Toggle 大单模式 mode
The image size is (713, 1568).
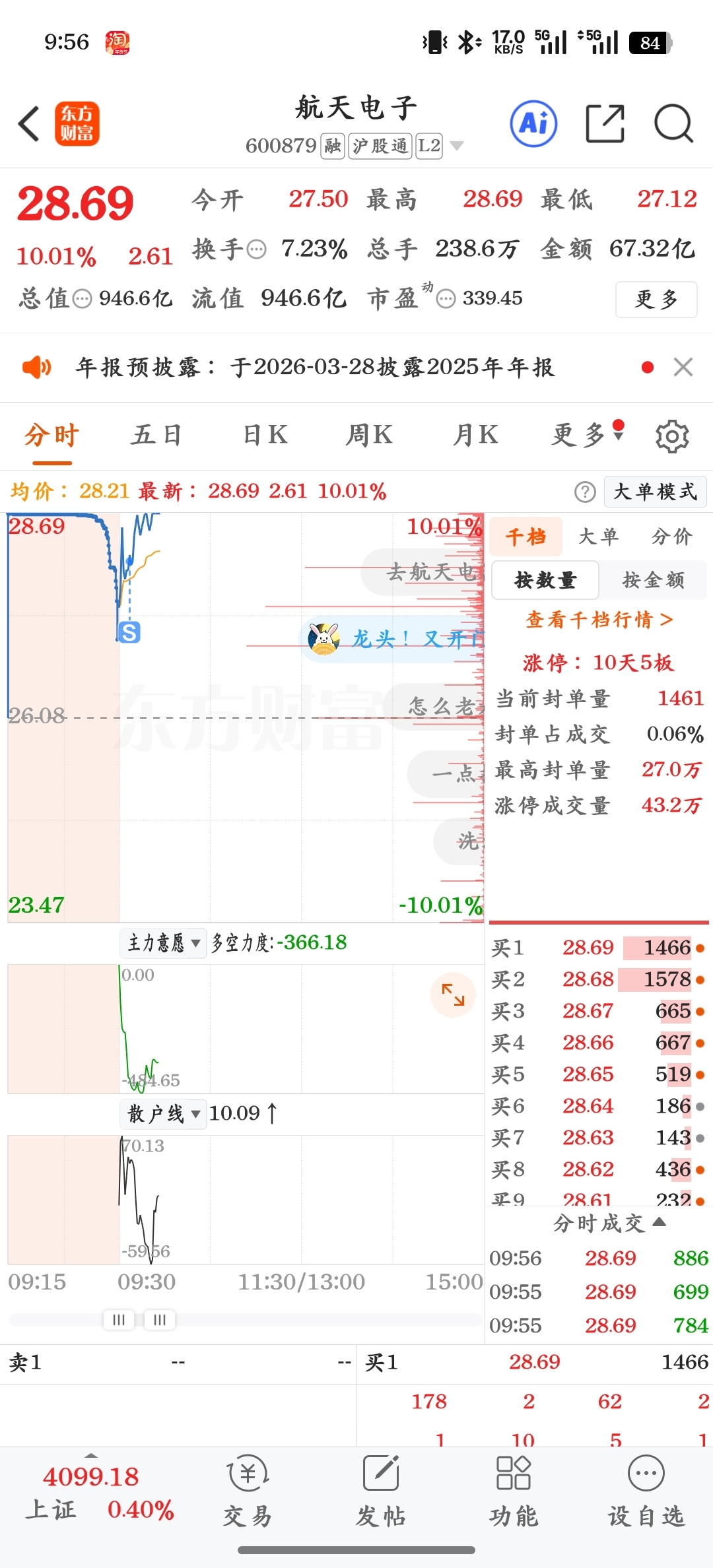pos(656,492)
